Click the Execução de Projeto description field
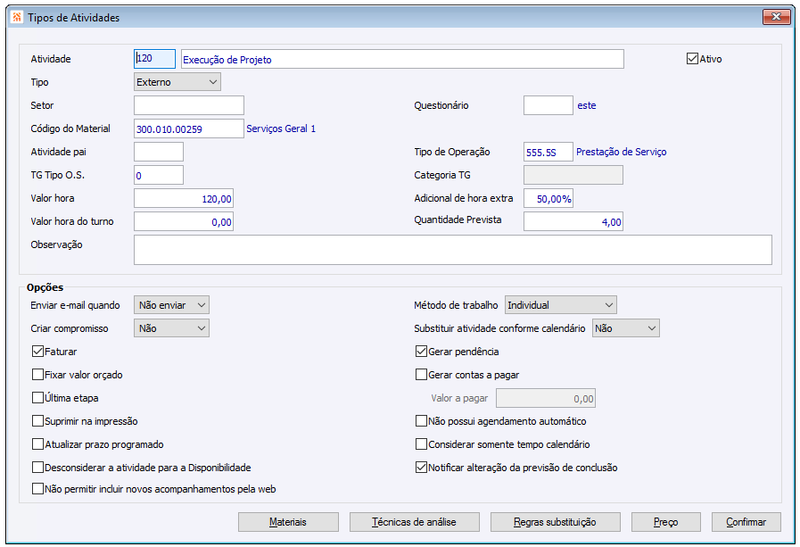Screen dimensions: 800x547 [x=402, y=59]
